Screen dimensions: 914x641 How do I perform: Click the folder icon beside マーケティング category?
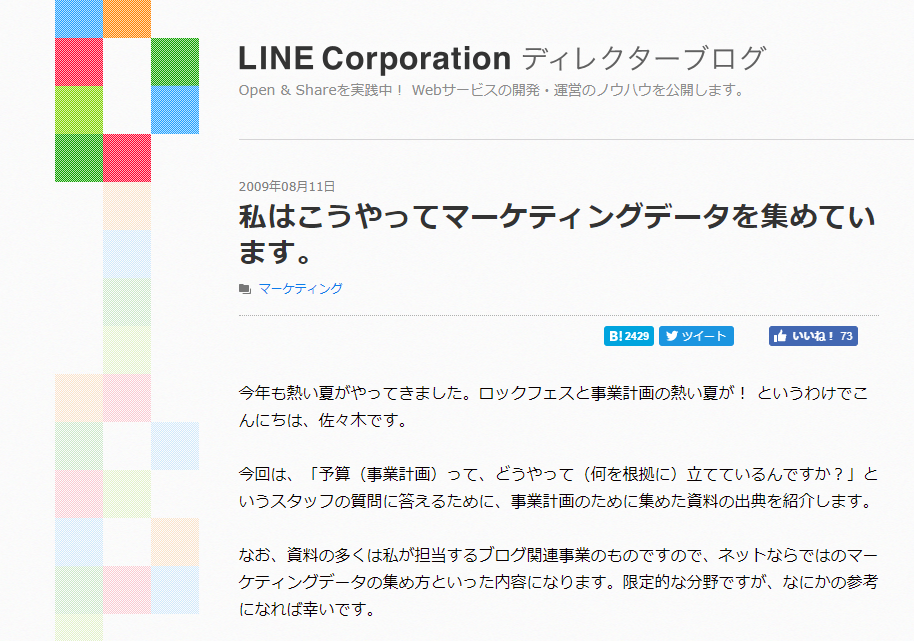pyautogui.click(x=245, y=288)
